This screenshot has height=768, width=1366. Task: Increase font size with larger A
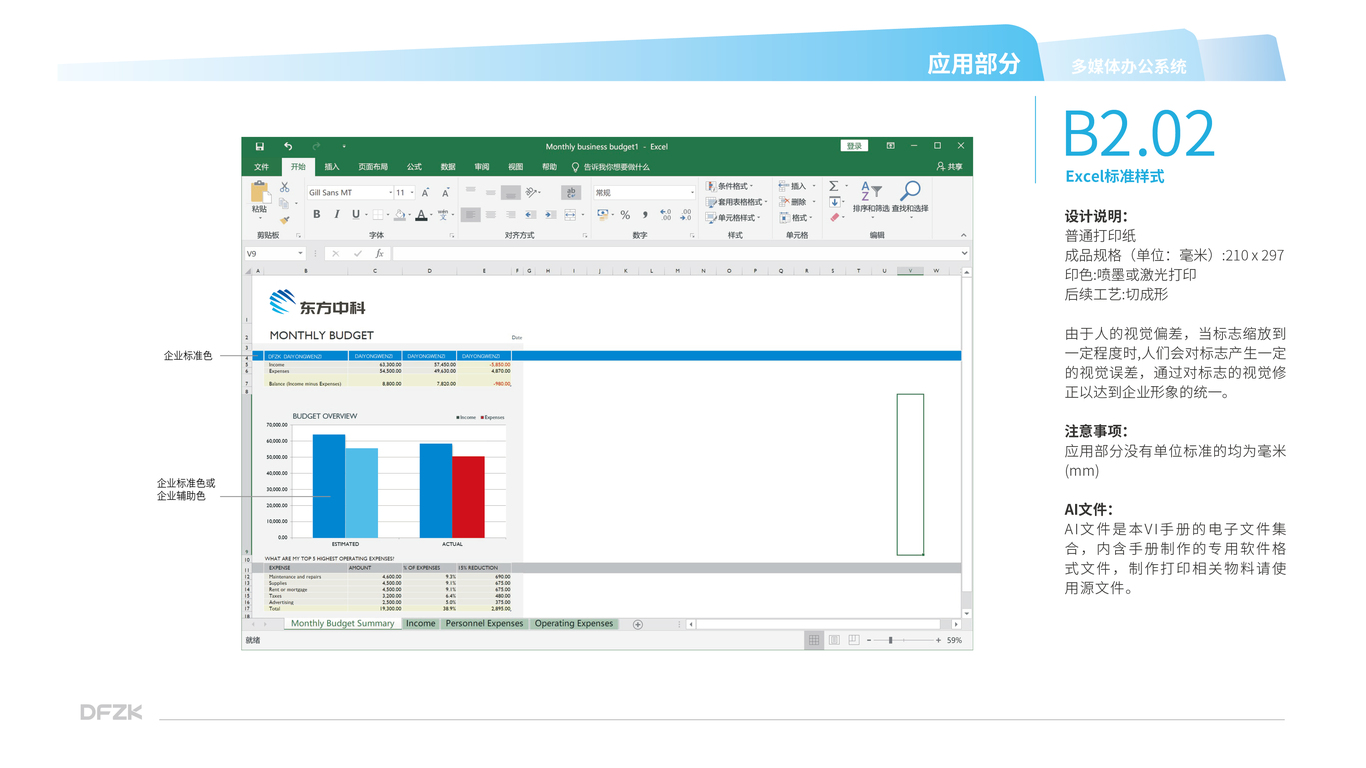click(x=426, y=192)
